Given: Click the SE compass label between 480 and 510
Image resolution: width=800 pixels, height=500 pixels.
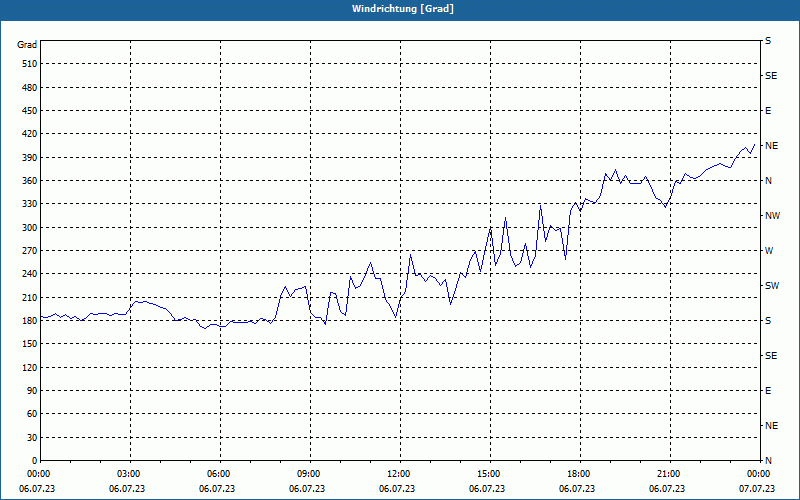Looking at the screenshot, I should (x=771, y=76).
